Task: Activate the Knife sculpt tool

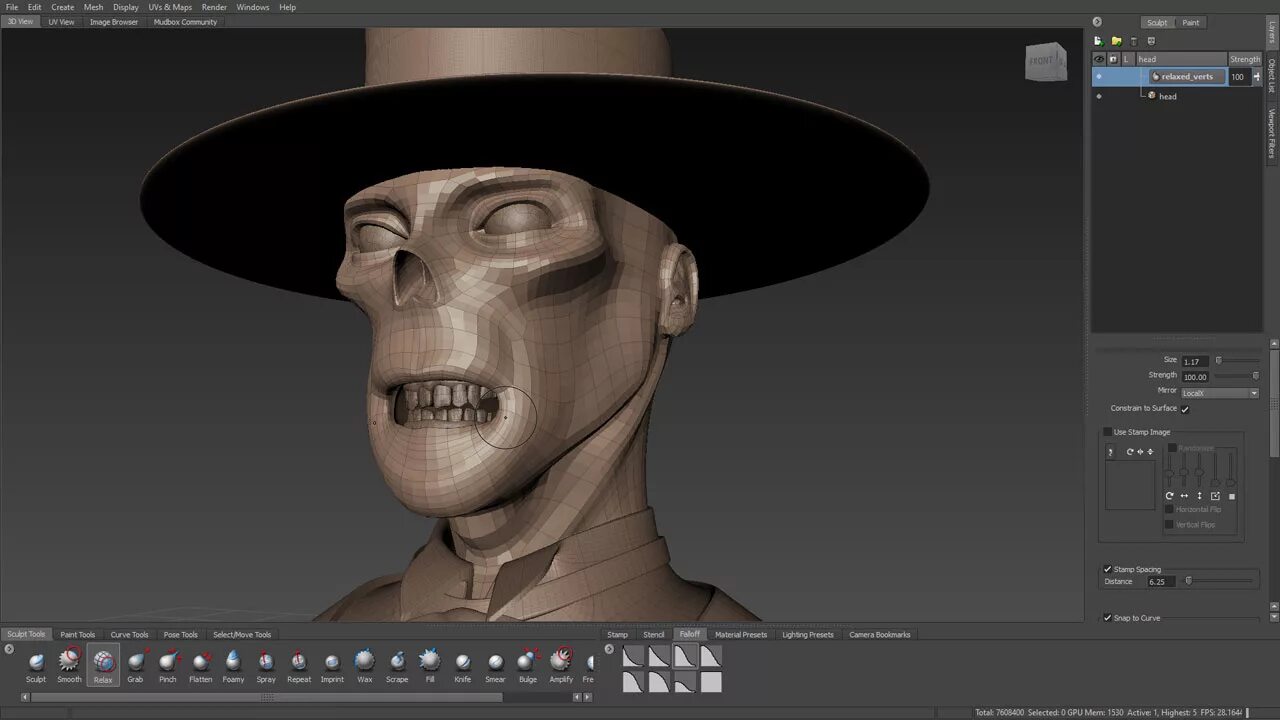Action: point(463,662)
